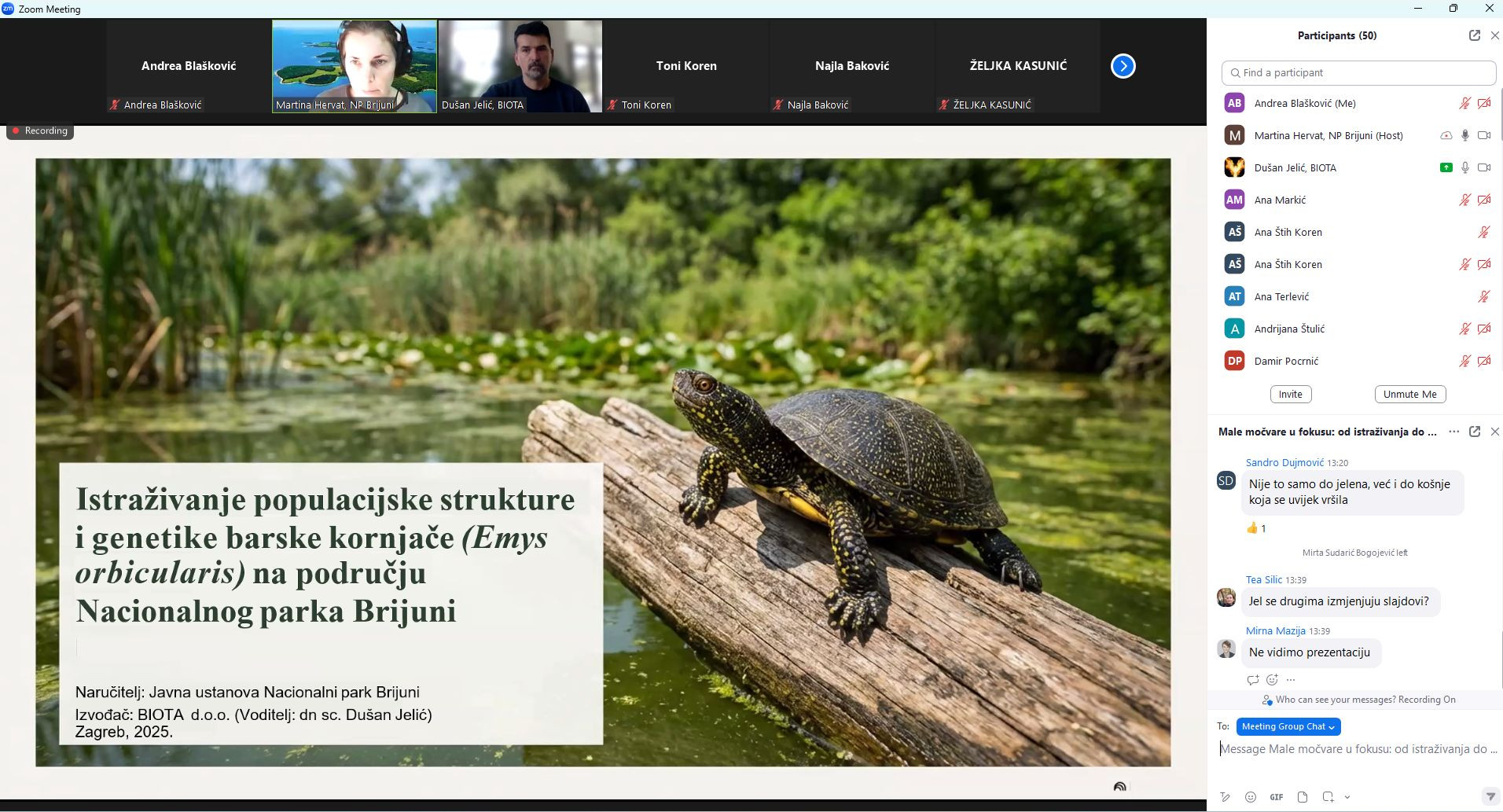This screenshot has height=812, width=1503.
Task: Toggle camera icon for Andrea Blašković (Me)
Action: point(1484,103)
